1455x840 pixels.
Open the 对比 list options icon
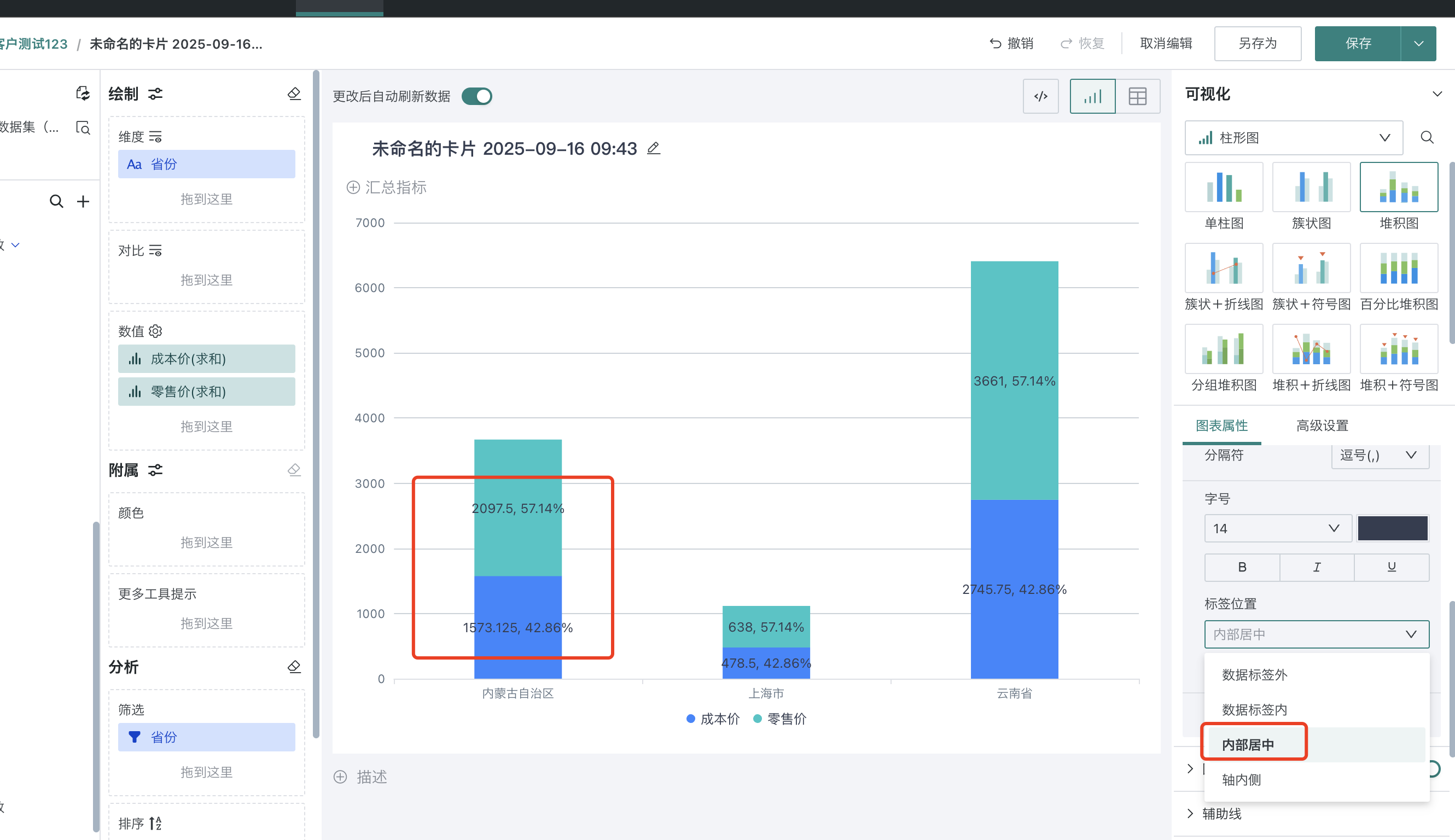tap(155, 250)
